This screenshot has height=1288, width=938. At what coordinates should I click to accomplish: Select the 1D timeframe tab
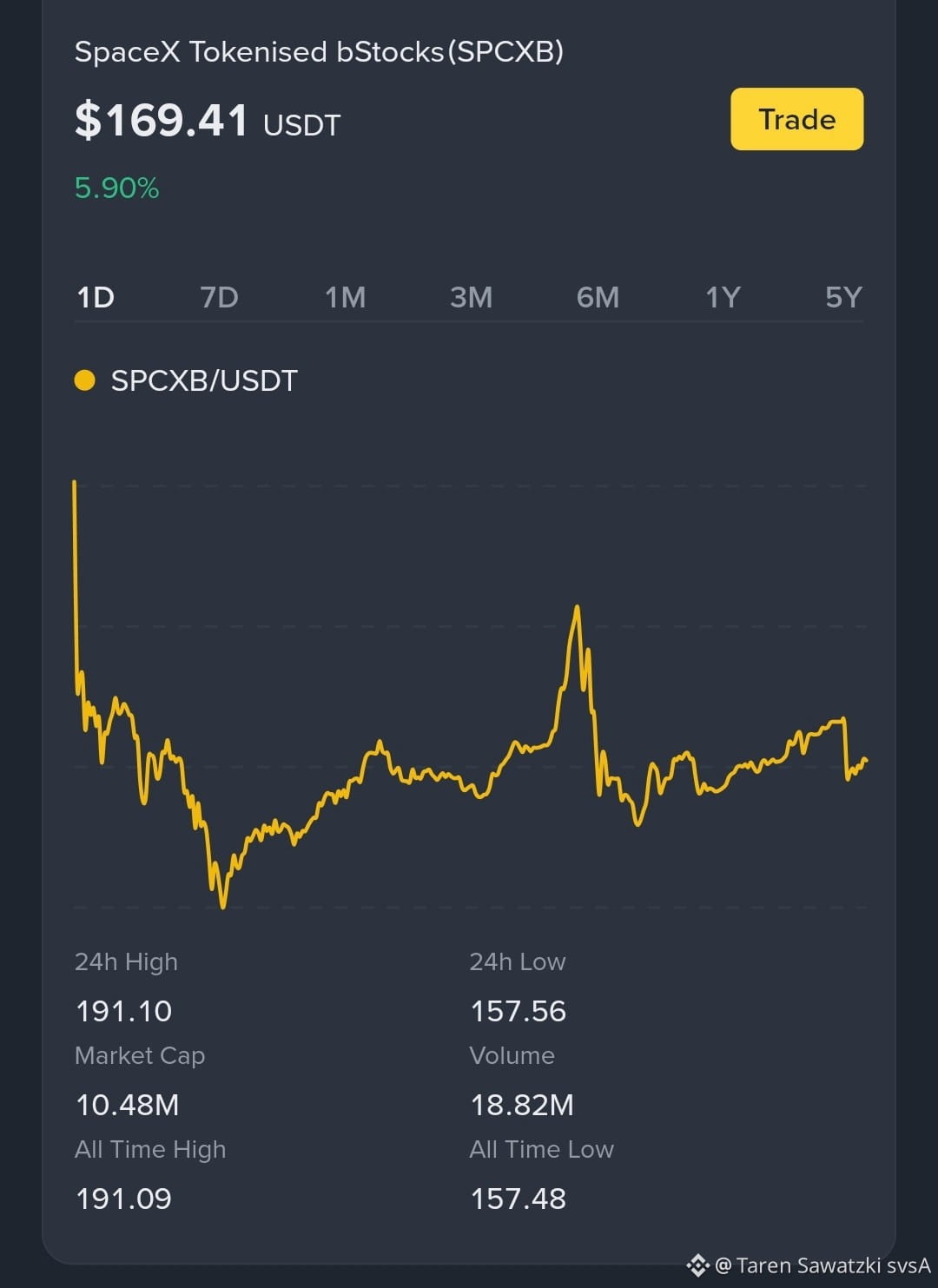click(x=96, y=298)
